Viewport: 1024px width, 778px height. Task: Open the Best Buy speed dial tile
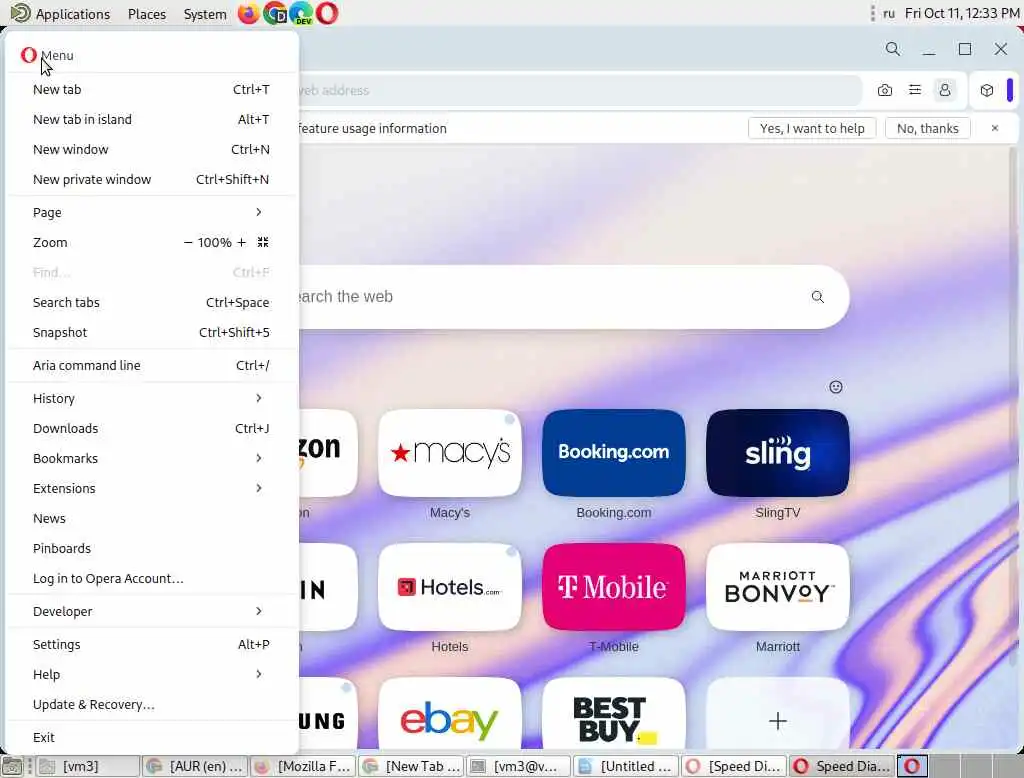[614, 715]
